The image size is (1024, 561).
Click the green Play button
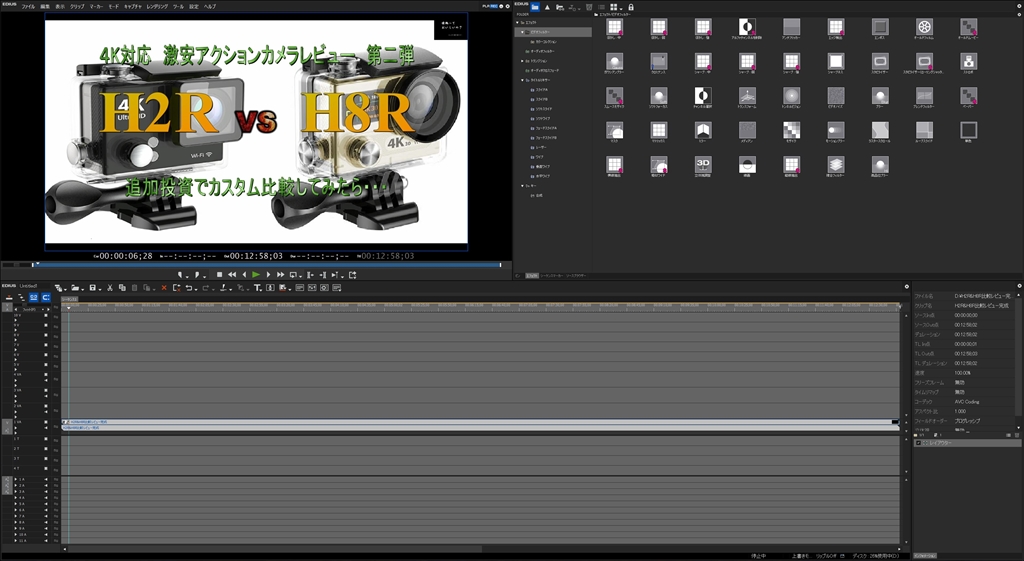click(256, 274)
